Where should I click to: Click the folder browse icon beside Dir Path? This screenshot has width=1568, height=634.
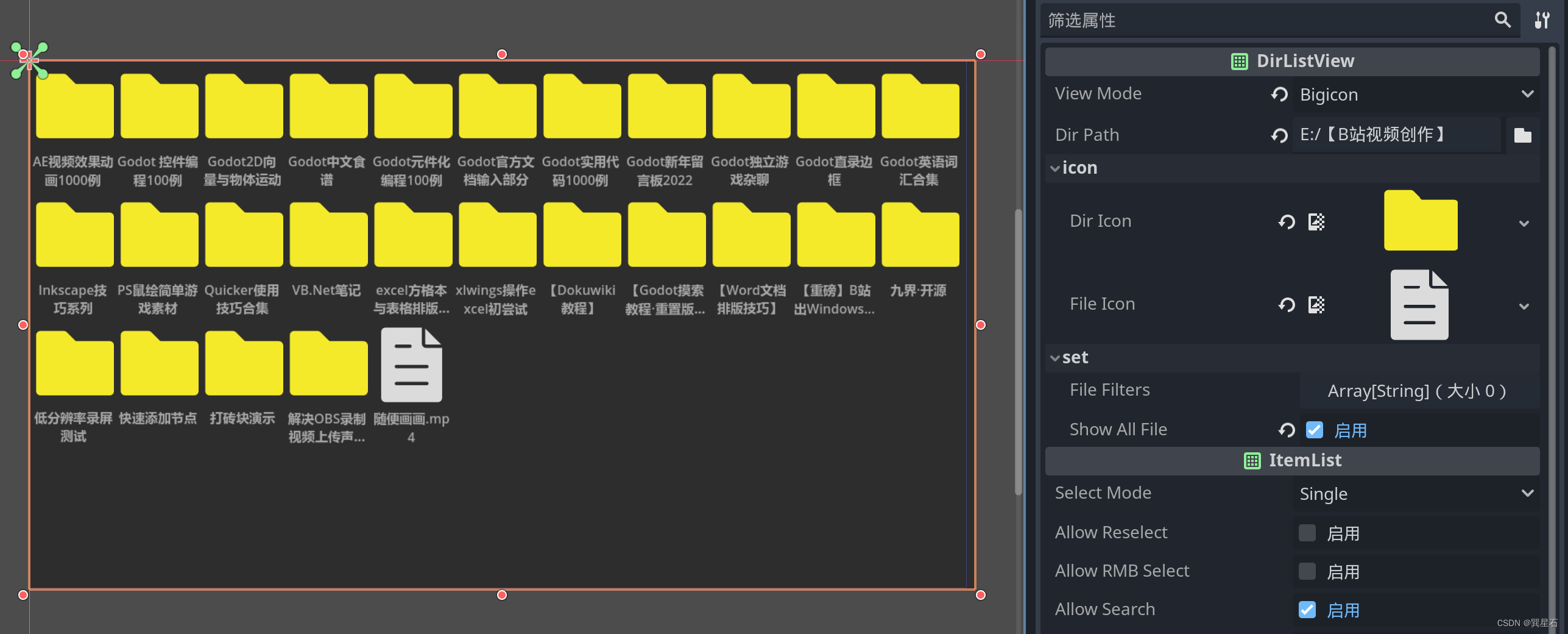[x=1522, y=135]
